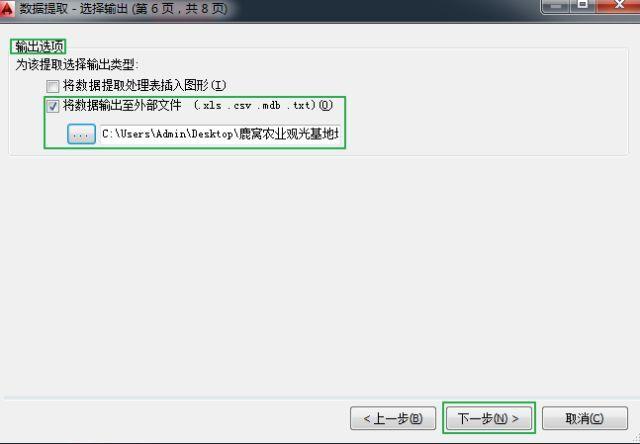Go back with 上一步(B) button
The height and width of the screenshot is (444, 640).
[393, 418]
